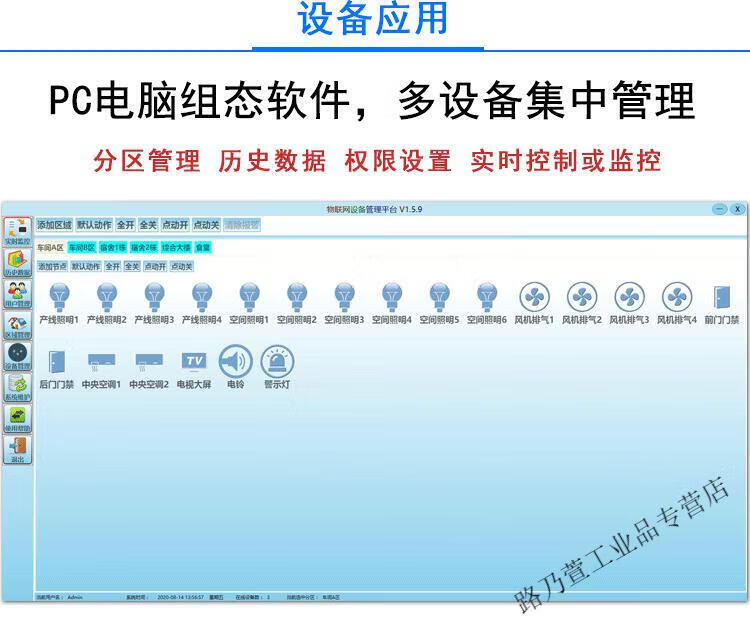Click the 添加区域 add area button

click(55, 225)
